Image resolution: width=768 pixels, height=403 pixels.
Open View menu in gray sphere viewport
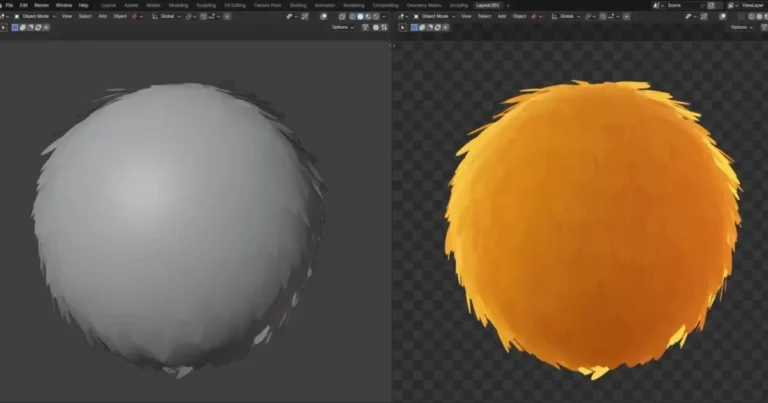(x=67, y=16)
